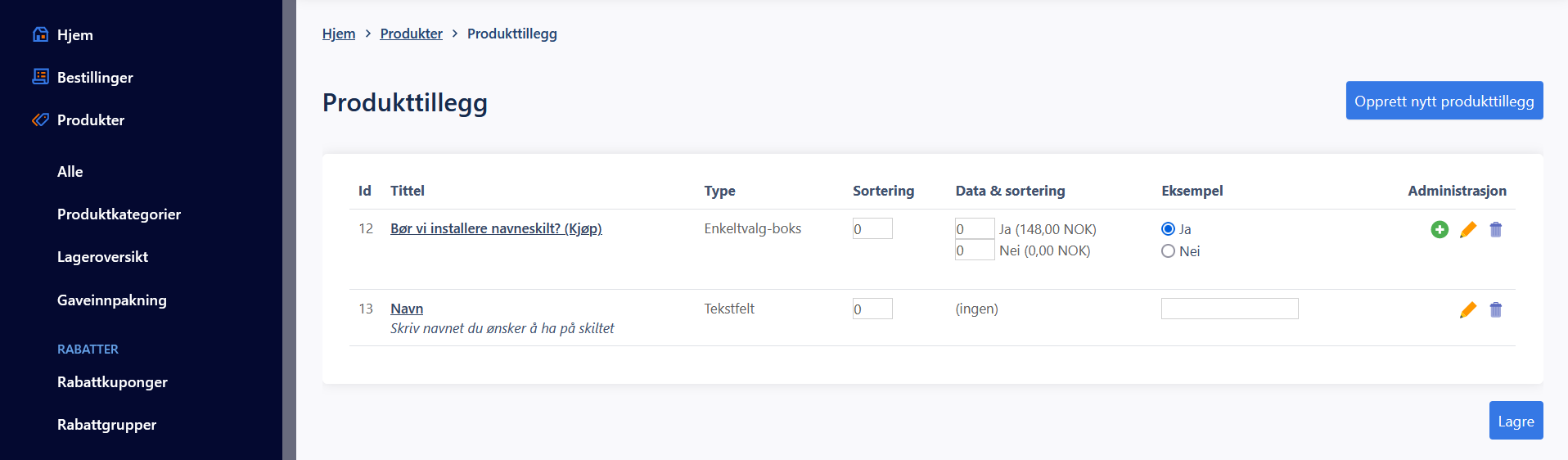
Task: Click the Lagre button
Action: pyautogui.click(x=1516, y=421)
